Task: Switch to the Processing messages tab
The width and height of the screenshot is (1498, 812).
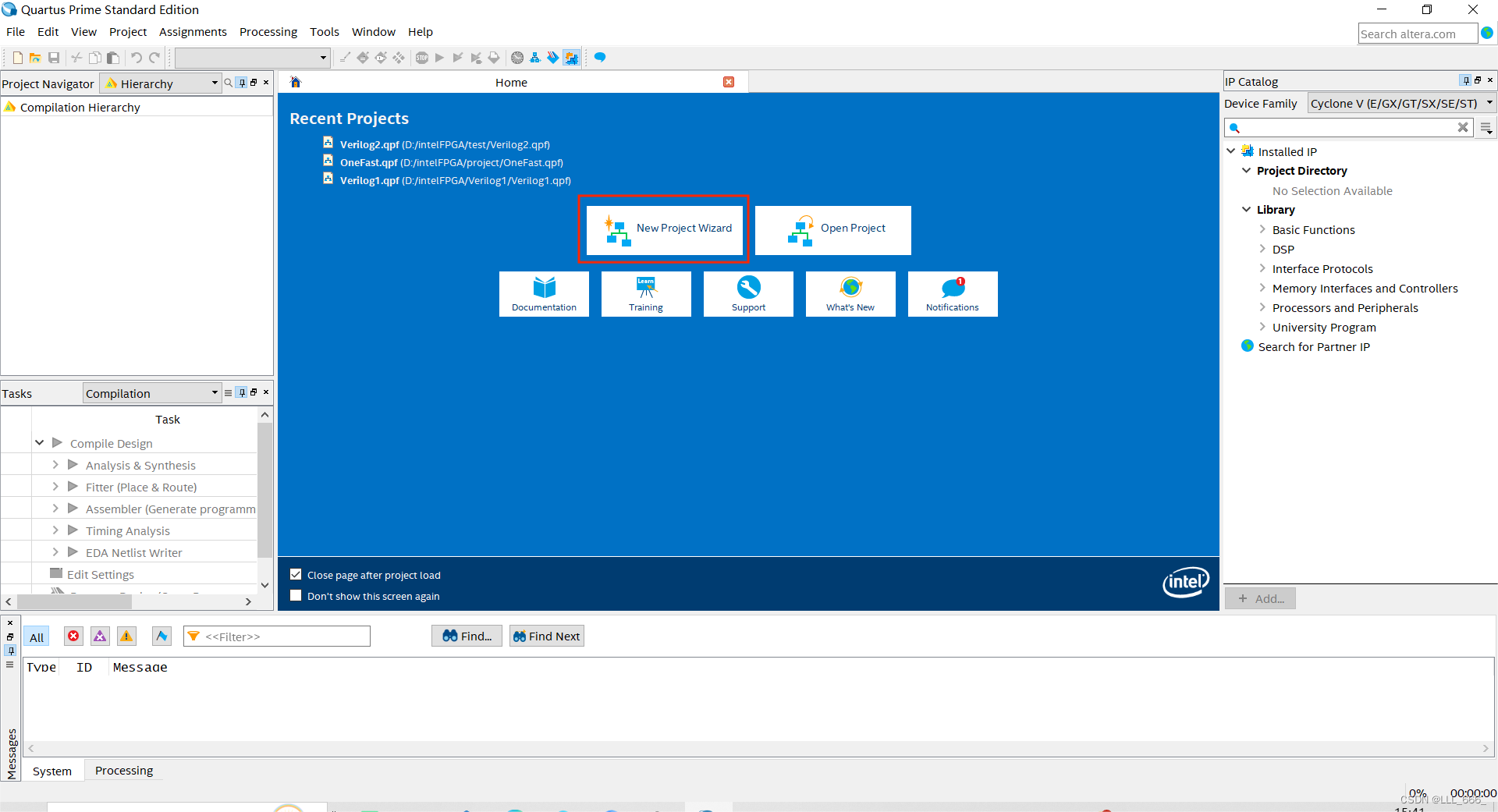Action: point(124,771)
